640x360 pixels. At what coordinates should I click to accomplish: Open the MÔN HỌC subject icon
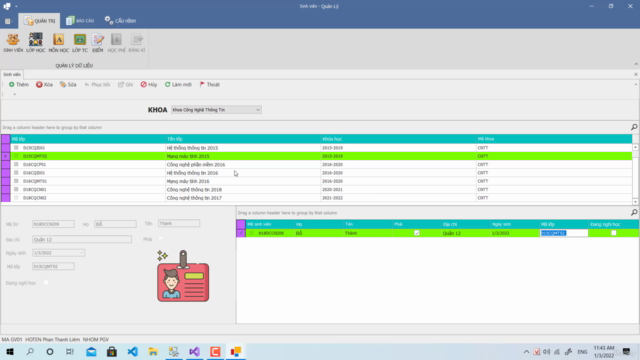tap(58, 43)
